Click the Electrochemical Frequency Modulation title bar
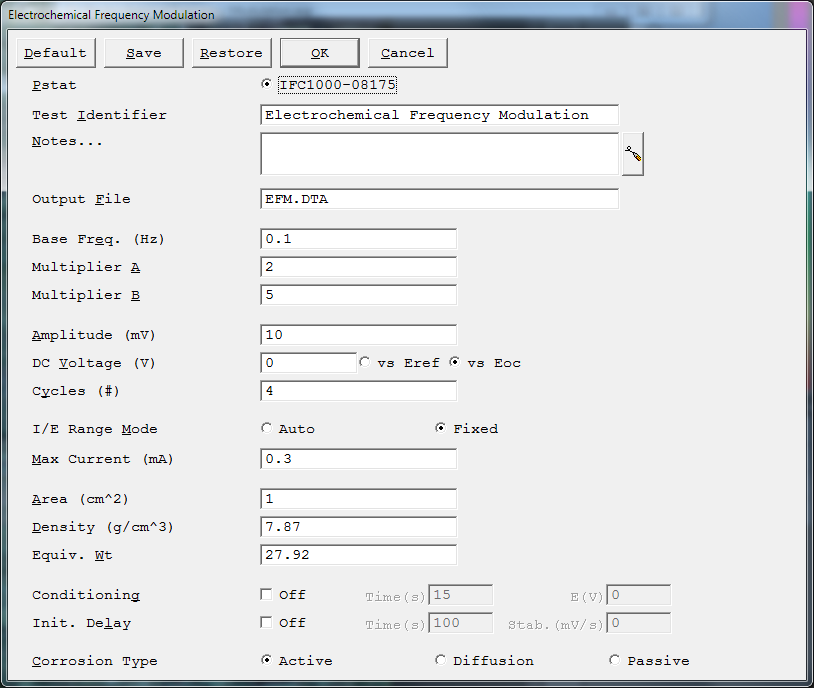Viewport: 814px width, 688px height. click(407, 15)
